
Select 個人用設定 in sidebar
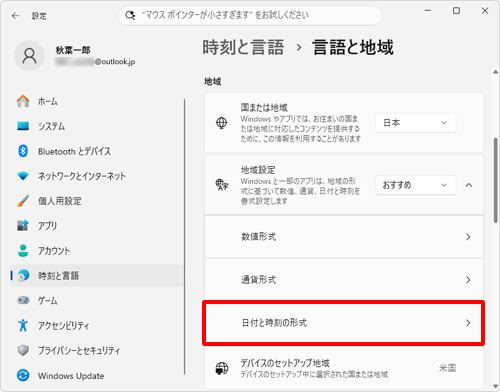(97, 201)
